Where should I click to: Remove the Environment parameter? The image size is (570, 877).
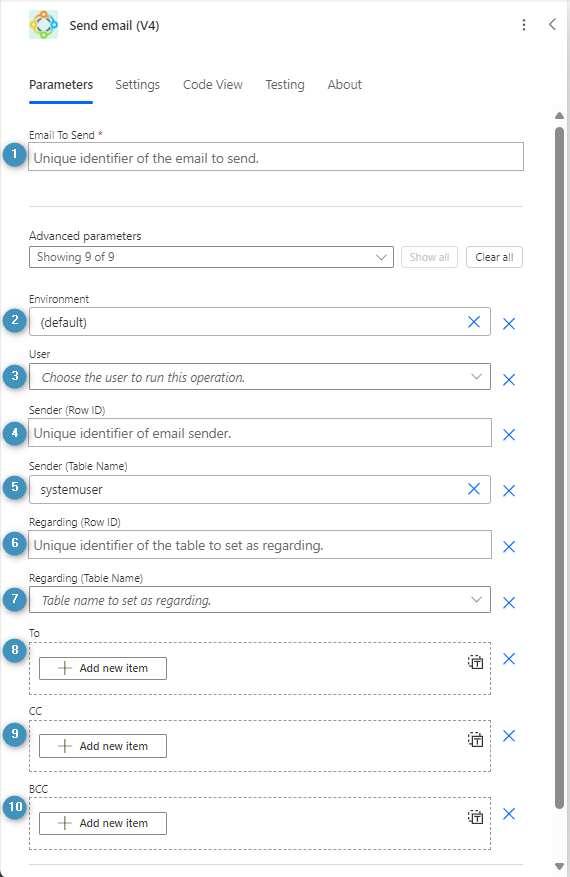(x=509, y=323)
